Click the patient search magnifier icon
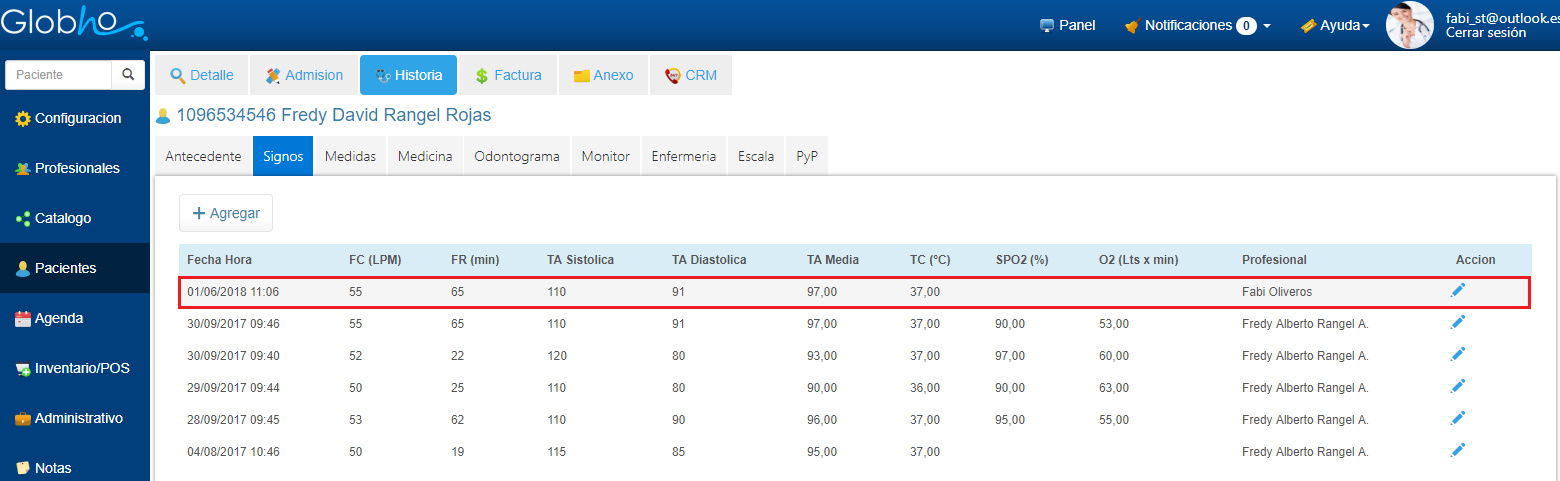Screen dimensions: 1560x481 coord(128,75)
